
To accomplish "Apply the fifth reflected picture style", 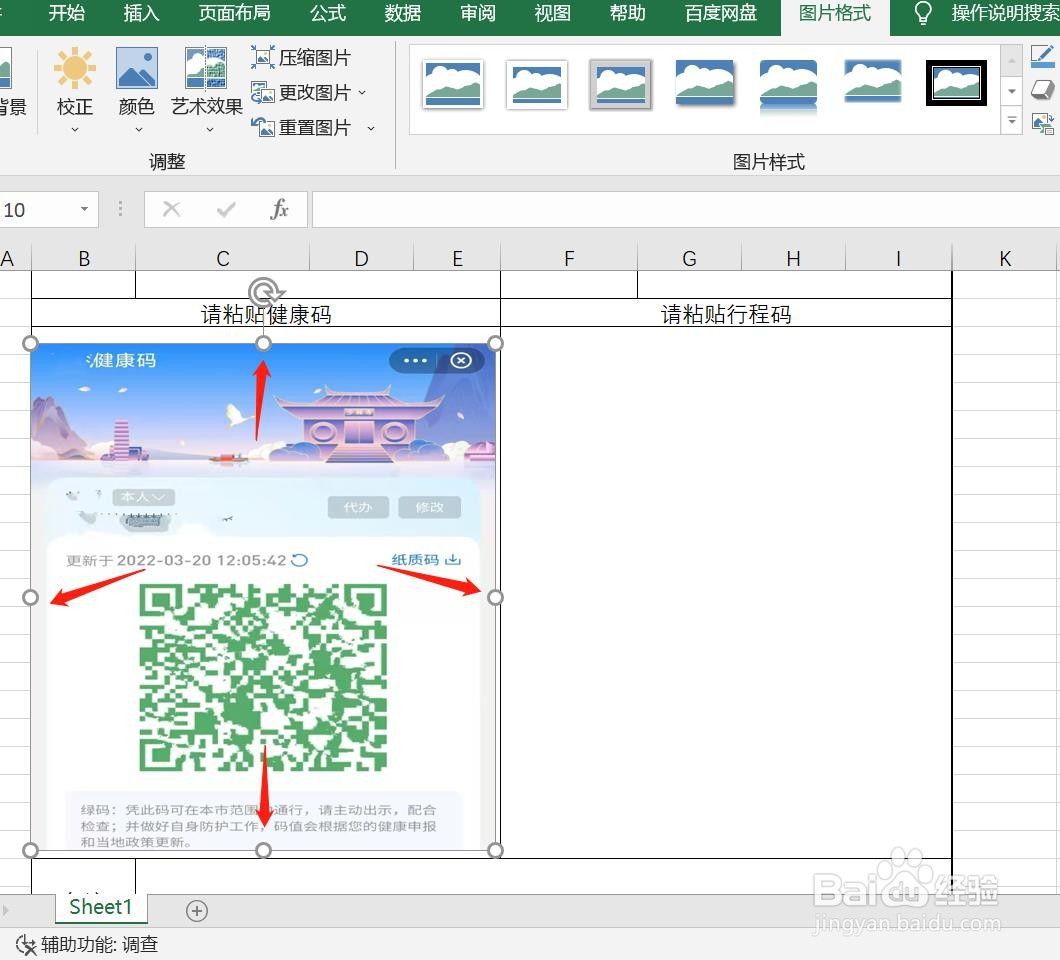I will click(788, 86).
